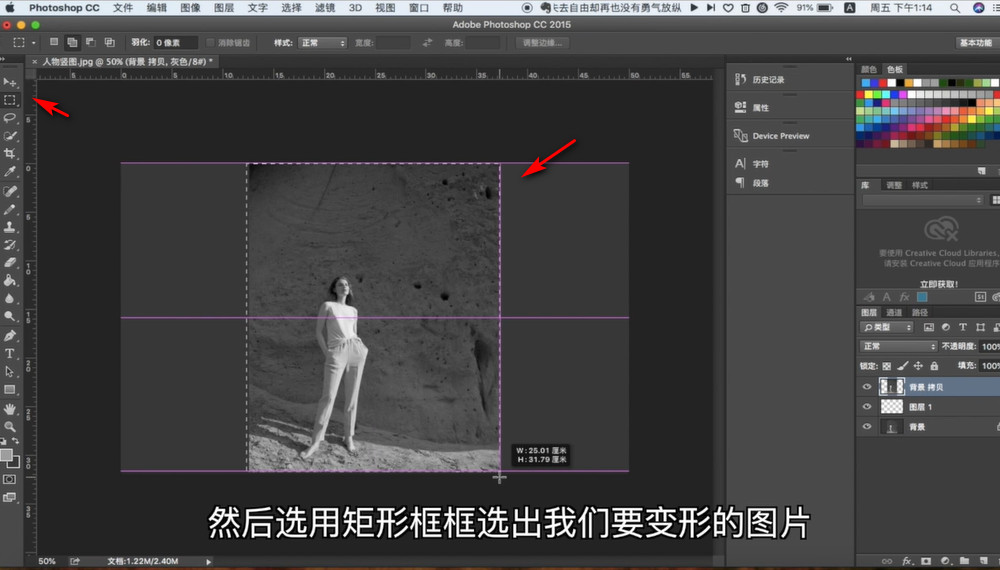Screen dimensions: 1000x570
Task: Click Add layer style fx icon at Layers bottom
Action: [906, 561]
